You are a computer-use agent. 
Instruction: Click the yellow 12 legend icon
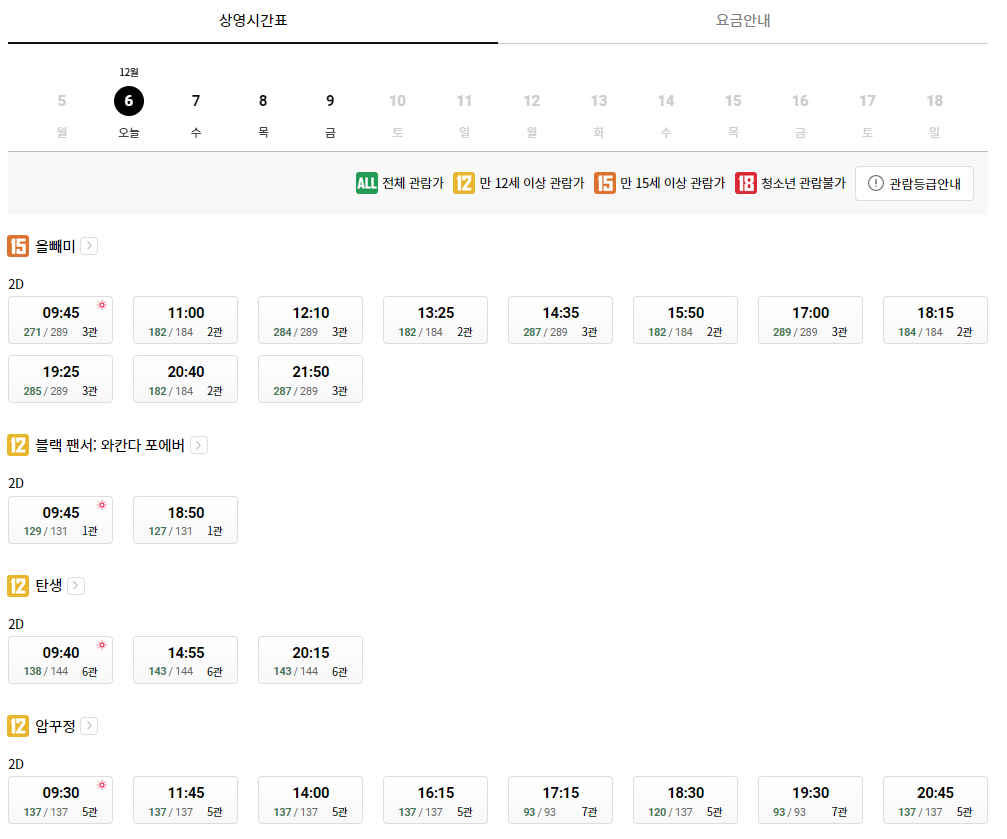click(464, 183)
